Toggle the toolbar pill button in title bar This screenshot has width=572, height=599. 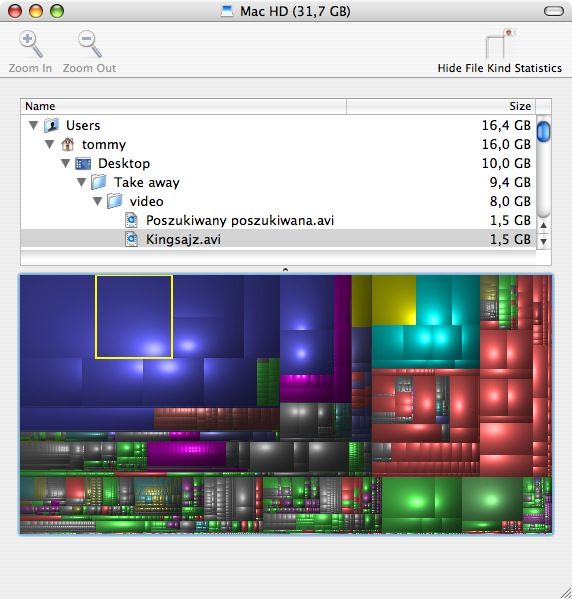pyautogui.click(x=554, y=11)
